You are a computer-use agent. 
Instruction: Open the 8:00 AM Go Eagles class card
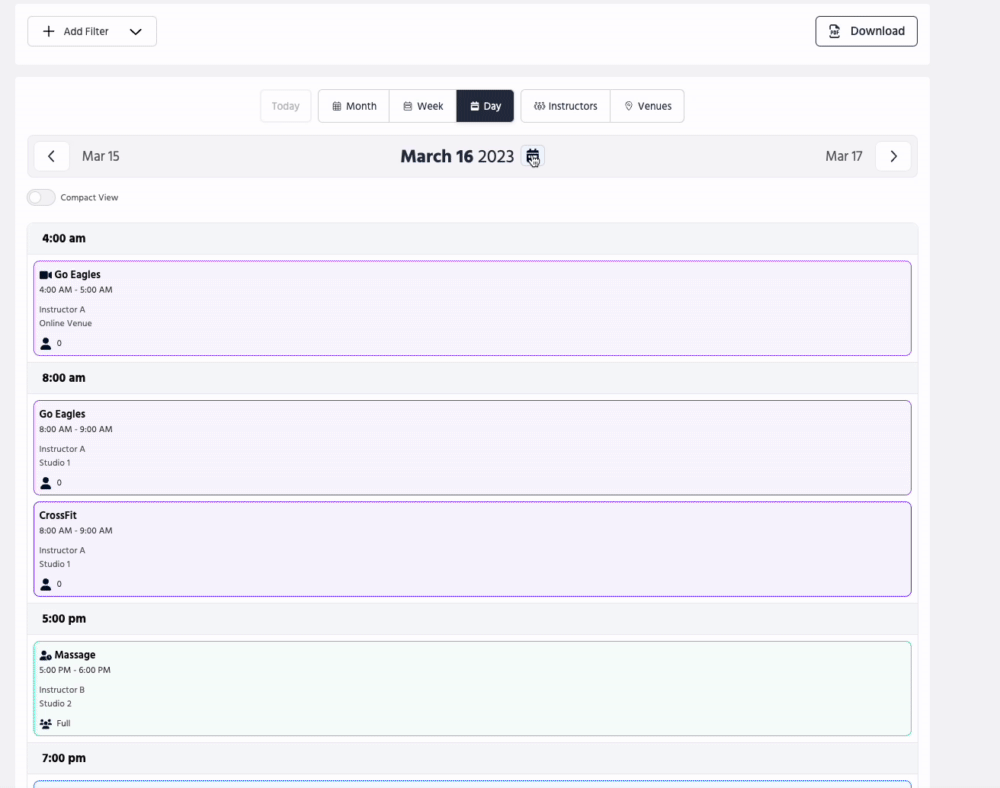click(x=472, y=447)
